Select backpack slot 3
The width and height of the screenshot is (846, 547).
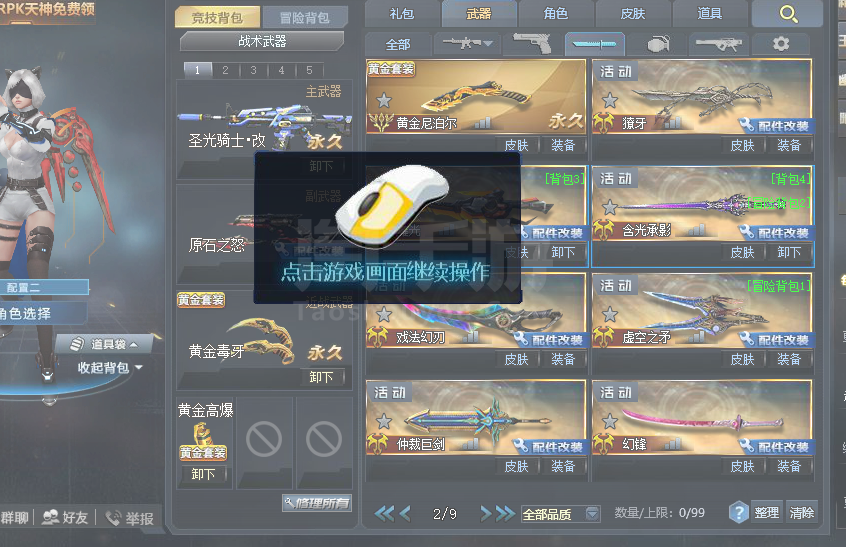pos(254,70)
